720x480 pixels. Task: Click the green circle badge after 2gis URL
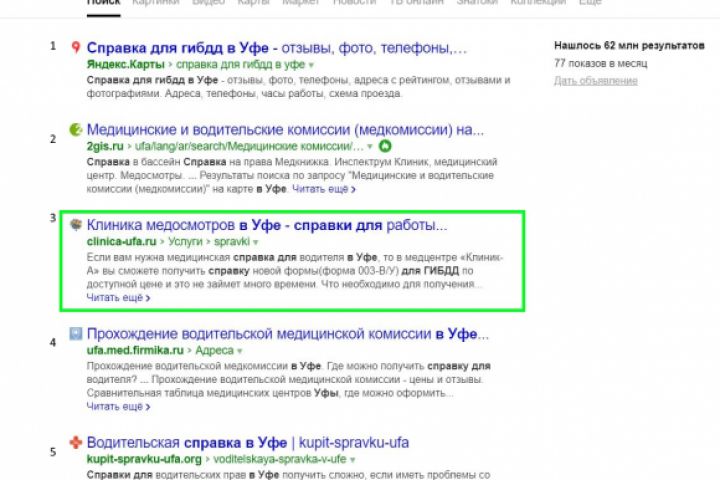[x=385, y=146]
